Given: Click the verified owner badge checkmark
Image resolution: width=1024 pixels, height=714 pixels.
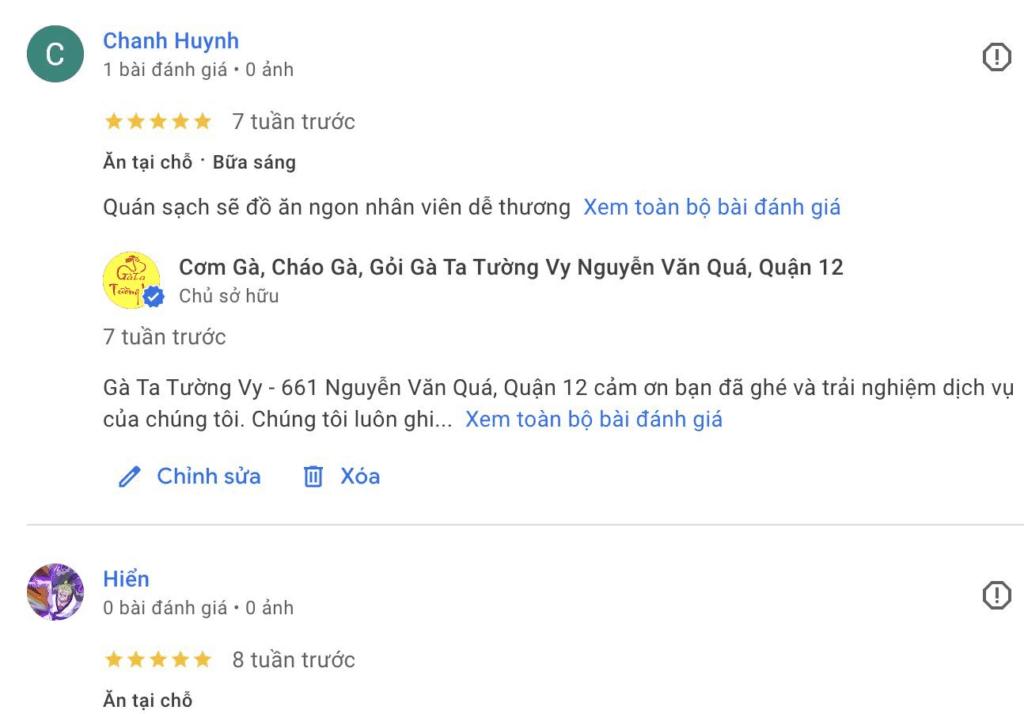Looking at the screenshot, I should point(154,297).
